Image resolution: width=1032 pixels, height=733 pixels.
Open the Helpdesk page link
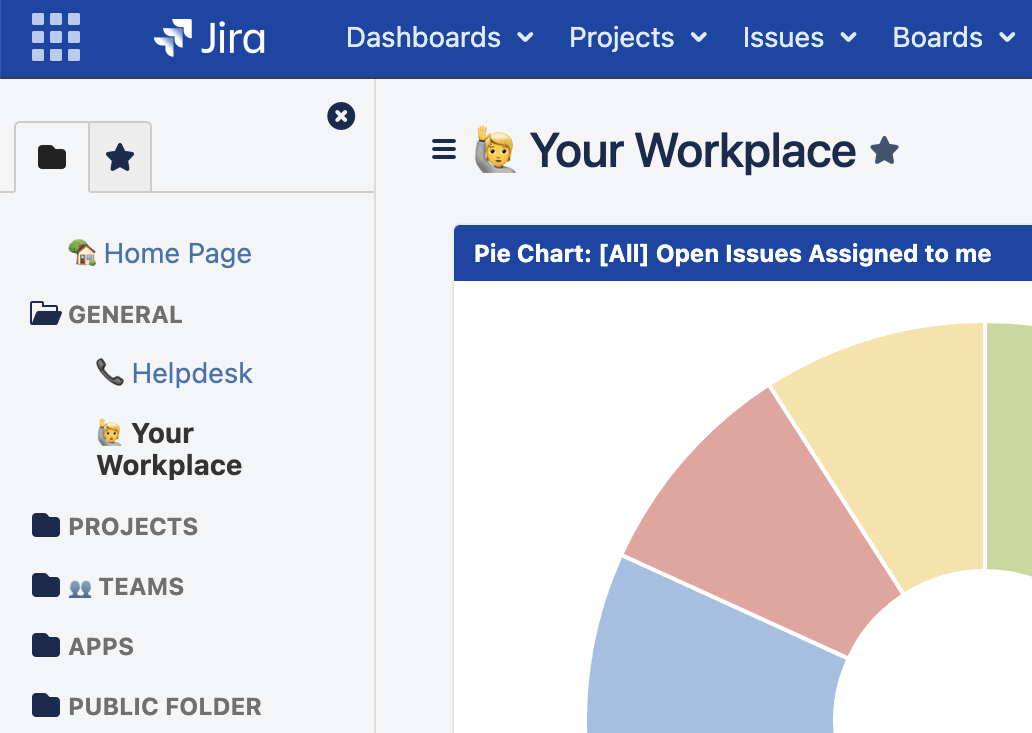pos(192,373)
